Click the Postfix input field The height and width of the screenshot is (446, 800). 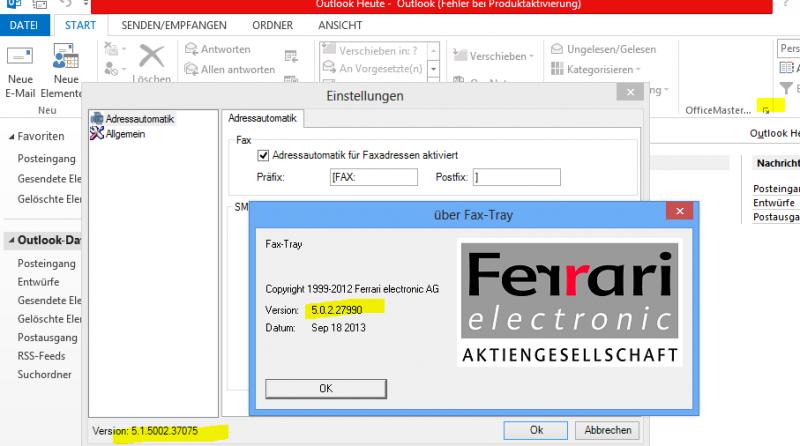pyautogui.click(x=516, y=177)
